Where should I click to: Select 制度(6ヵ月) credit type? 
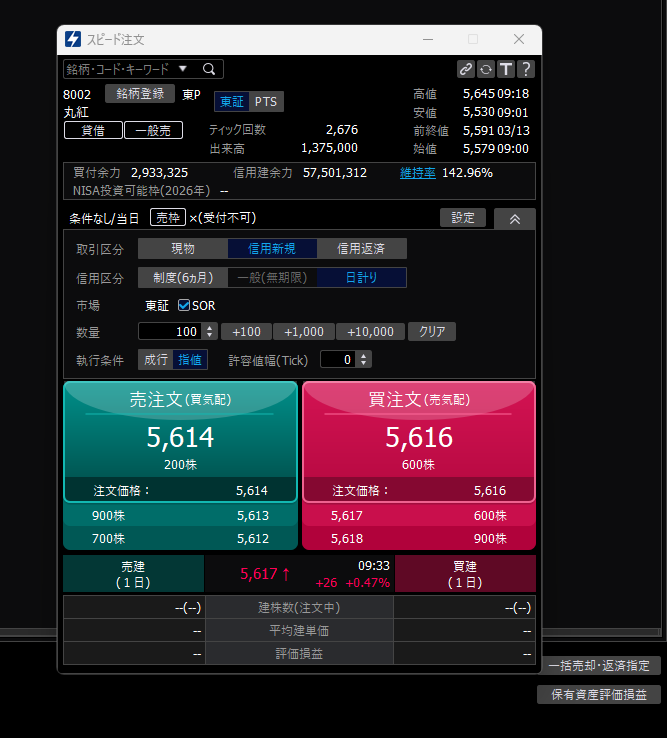tap(181, 278)
